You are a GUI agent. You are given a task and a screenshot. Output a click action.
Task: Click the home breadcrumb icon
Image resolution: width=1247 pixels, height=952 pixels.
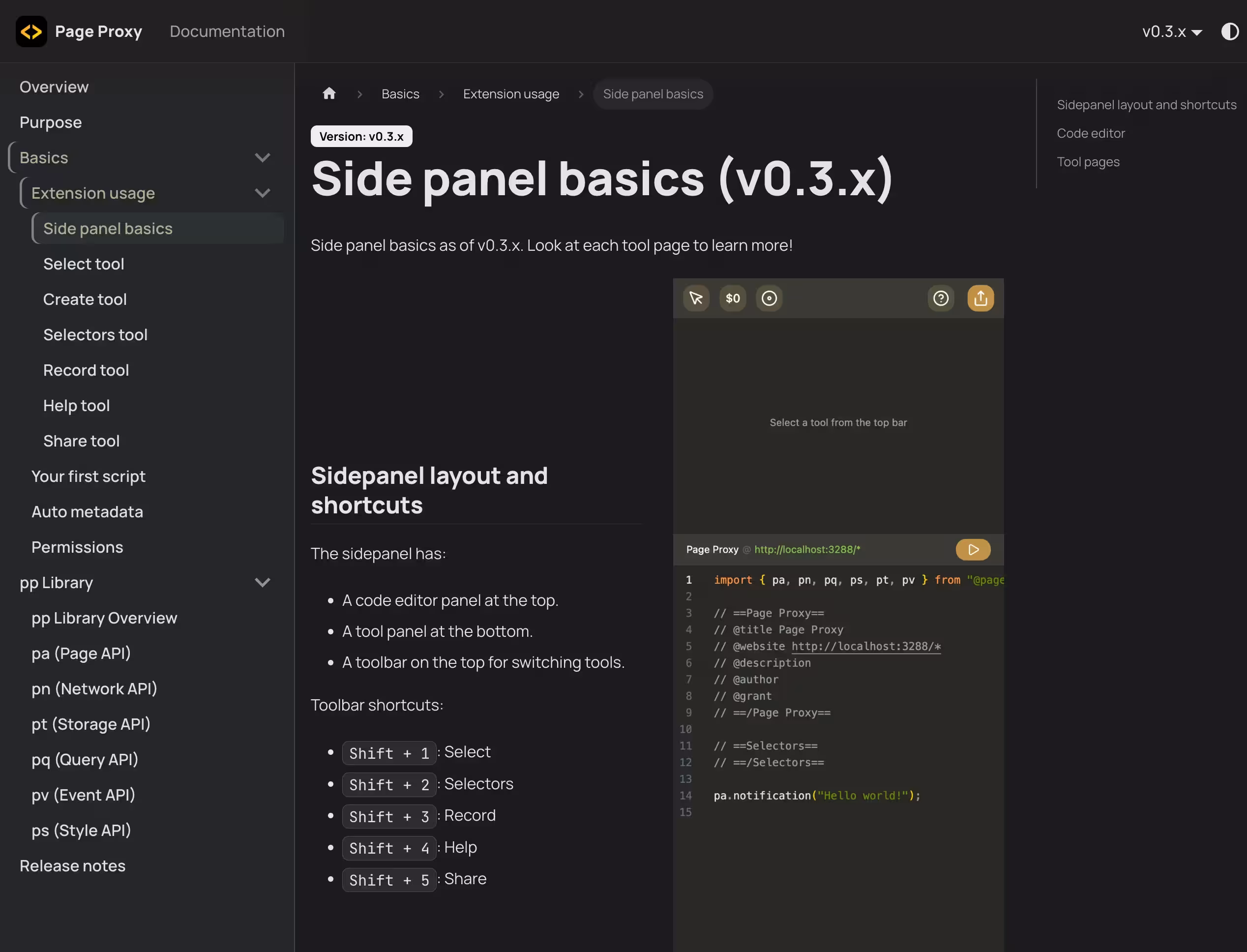pos(329,93)
